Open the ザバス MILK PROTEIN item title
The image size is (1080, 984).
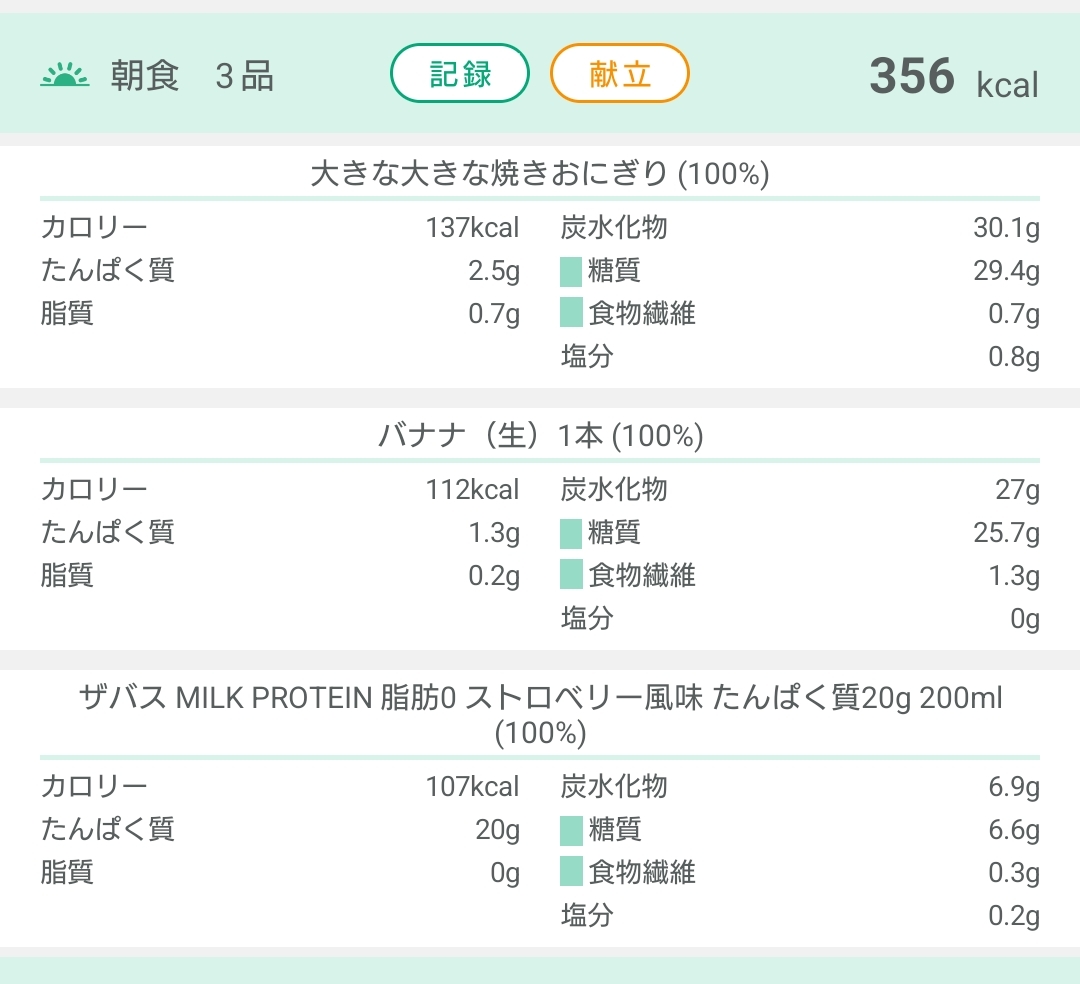(539, 714)
